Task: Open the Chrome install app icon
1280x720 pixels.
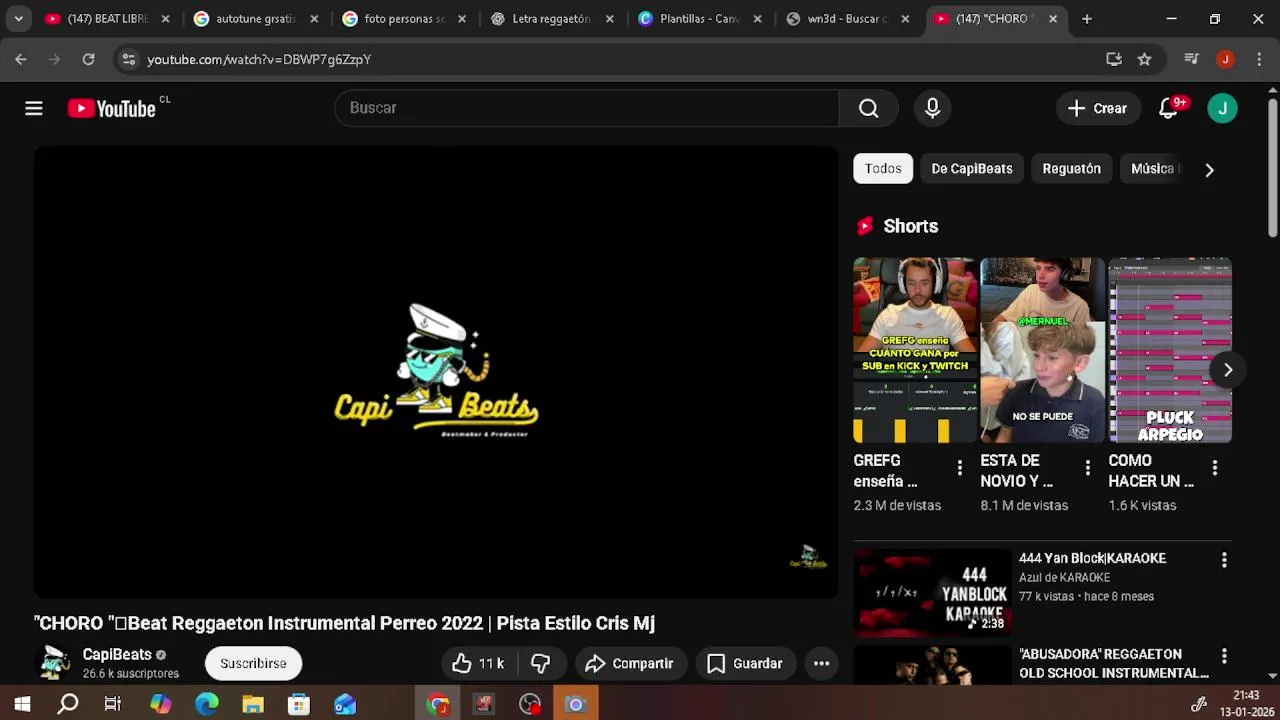Action: pyautogui.click(x=1114, y=59)
